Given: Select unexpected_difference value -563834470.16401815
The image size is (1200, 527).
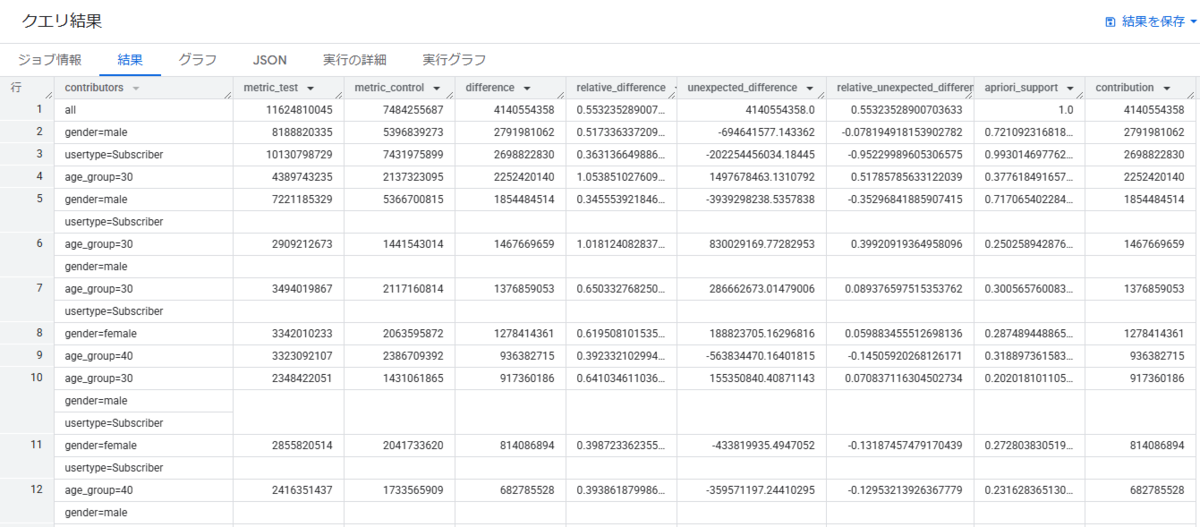Looking at the screenshot, I should point(759,355).
